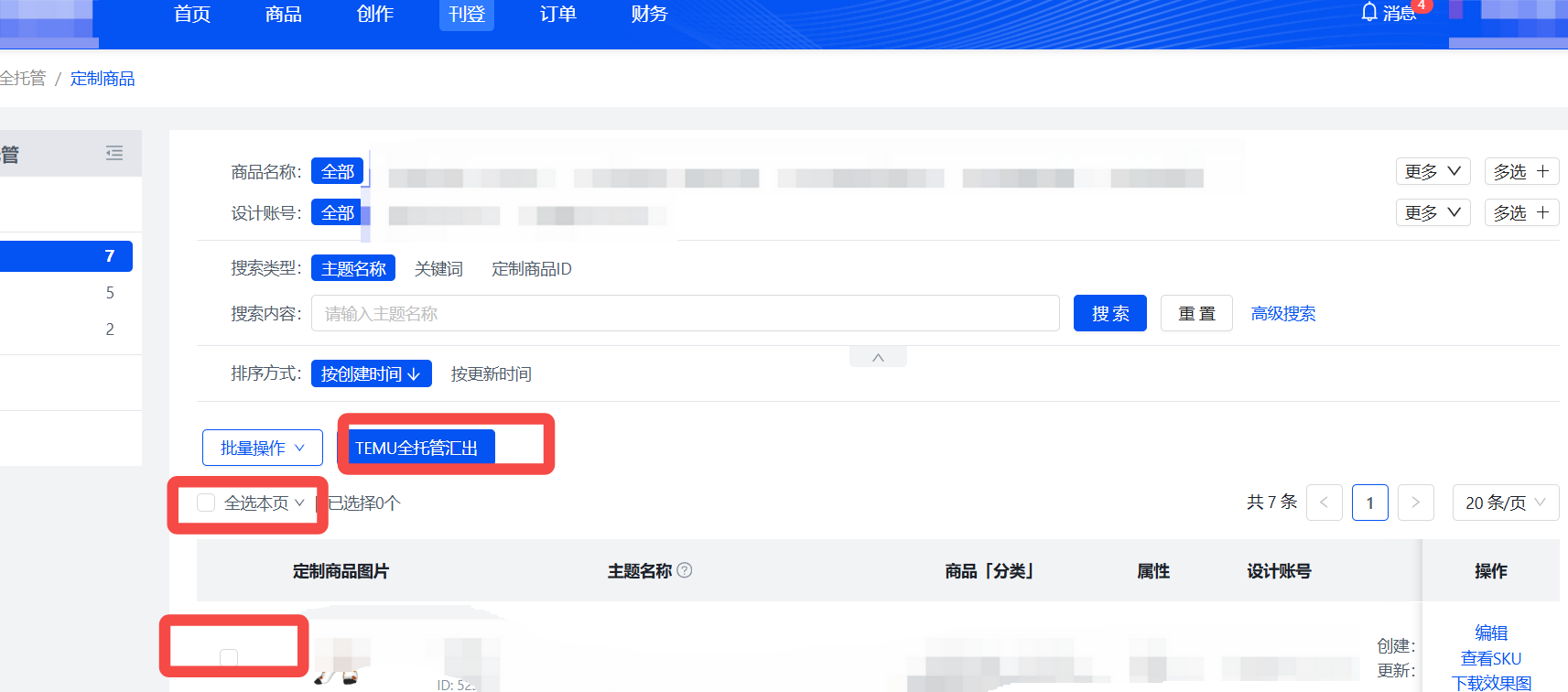Click the TEMU全托管汇出 button
Image resolution: width=1568 pixels, height=692 pixels.
tap(416, 448)
